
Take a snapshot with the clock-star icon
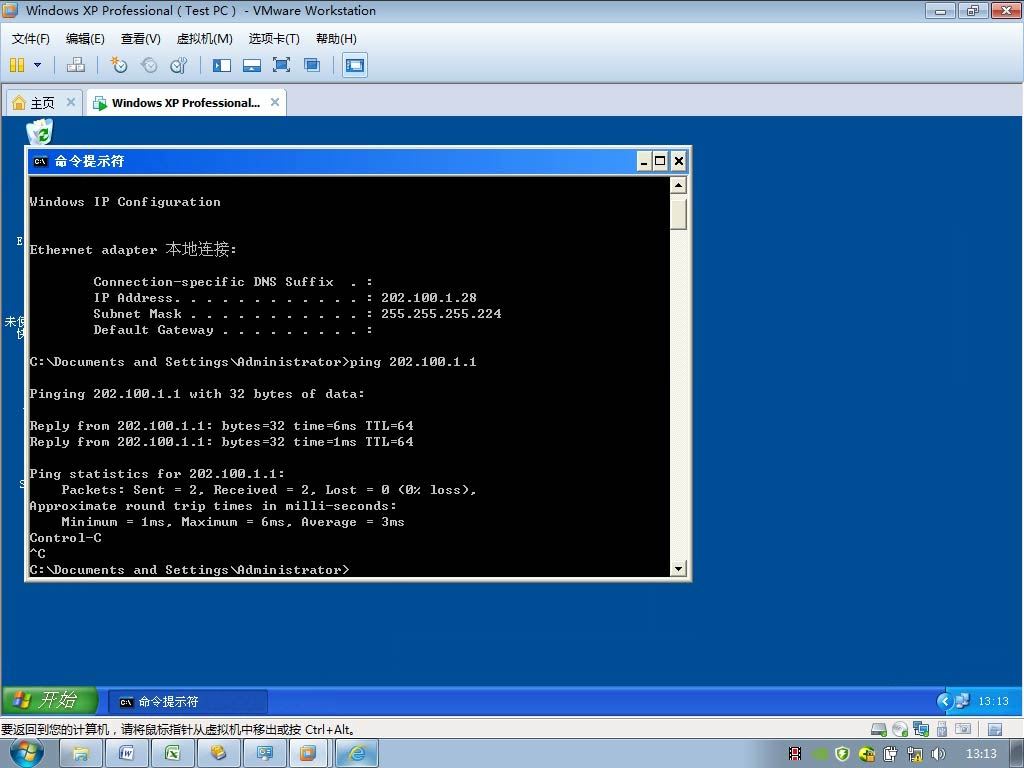118,65
